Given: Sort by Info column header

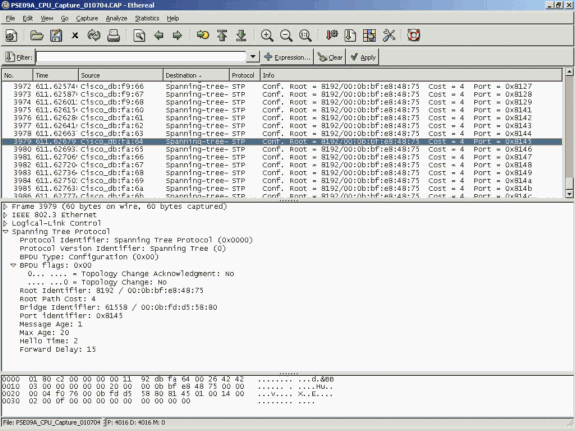Looking at the screenshot, I should [411, 75].
